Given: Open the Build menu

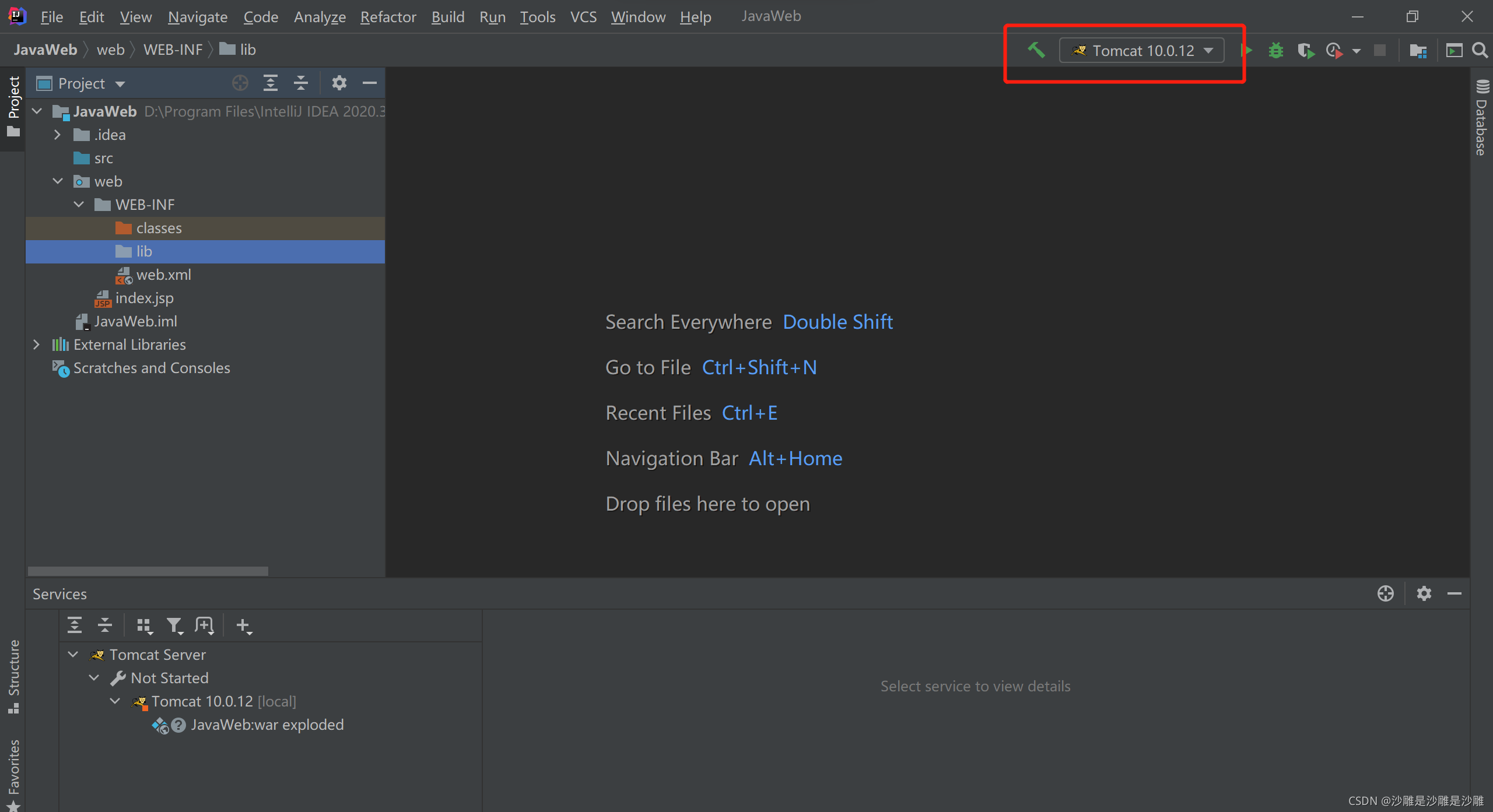Looking at the screenshot, I should [x=447, y=17].
